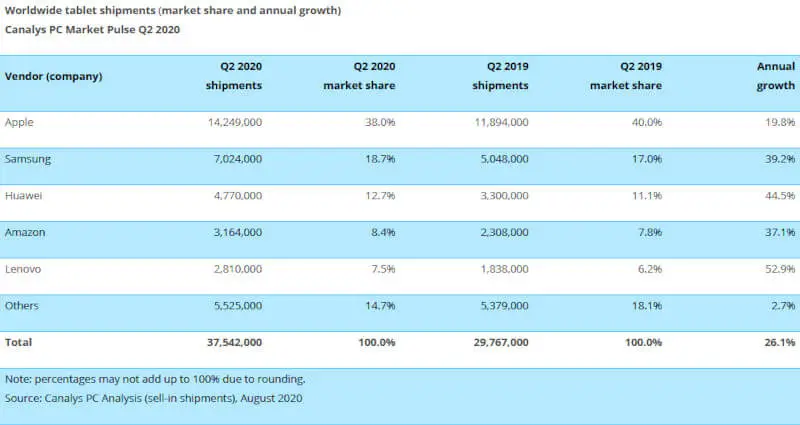Click Apple's 14,249,000 shipments cell
Screen dimensions: 800x425
pos(231,122)
